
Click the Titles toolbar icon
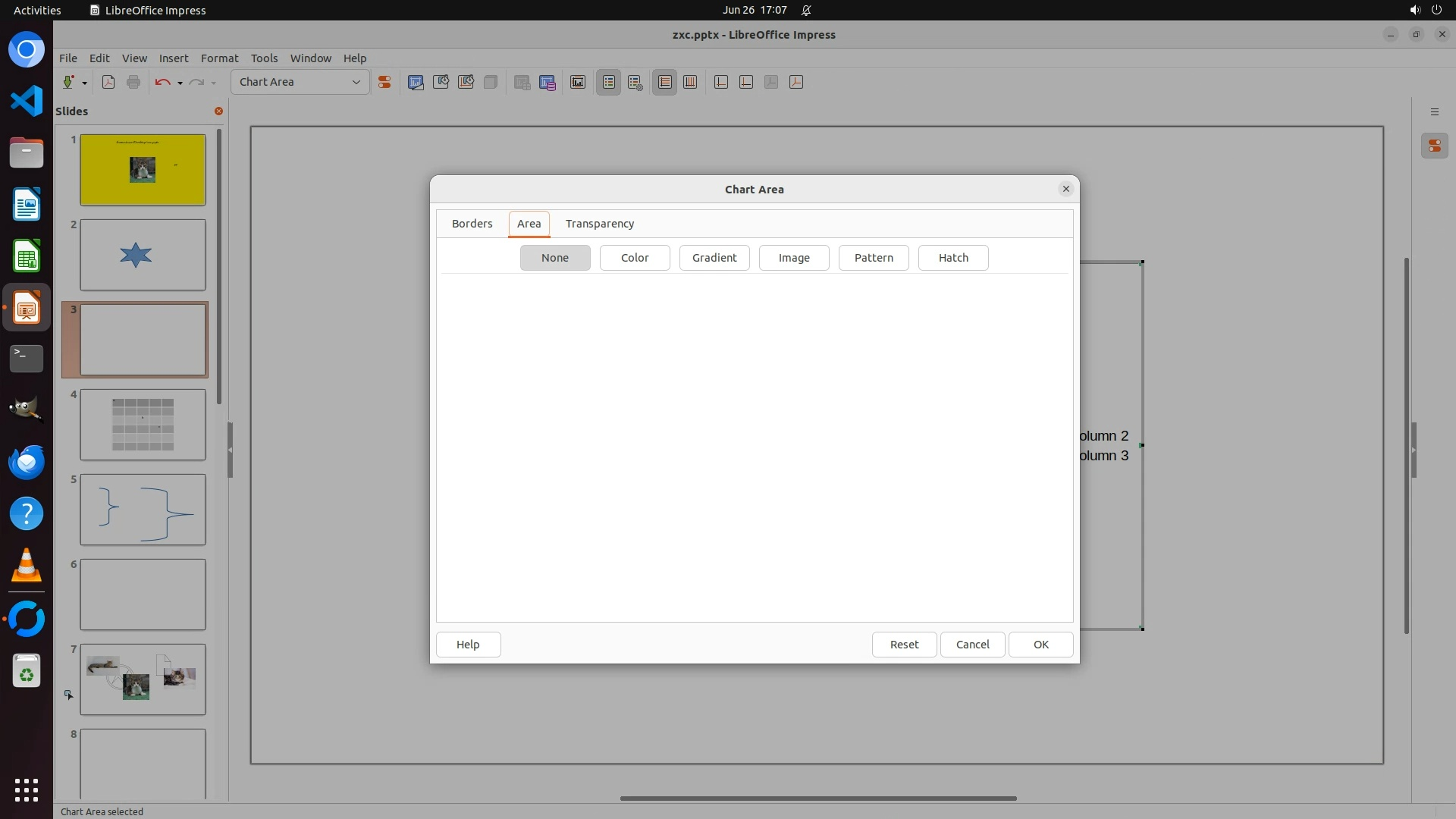click(x=578, y=82)
